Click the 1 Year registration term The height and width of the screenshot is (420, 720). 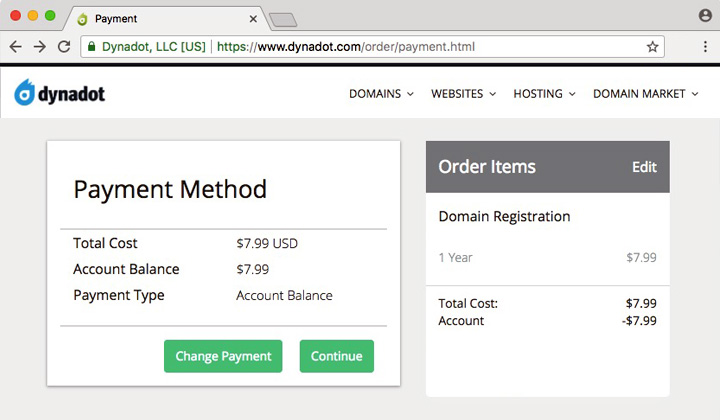455,258
